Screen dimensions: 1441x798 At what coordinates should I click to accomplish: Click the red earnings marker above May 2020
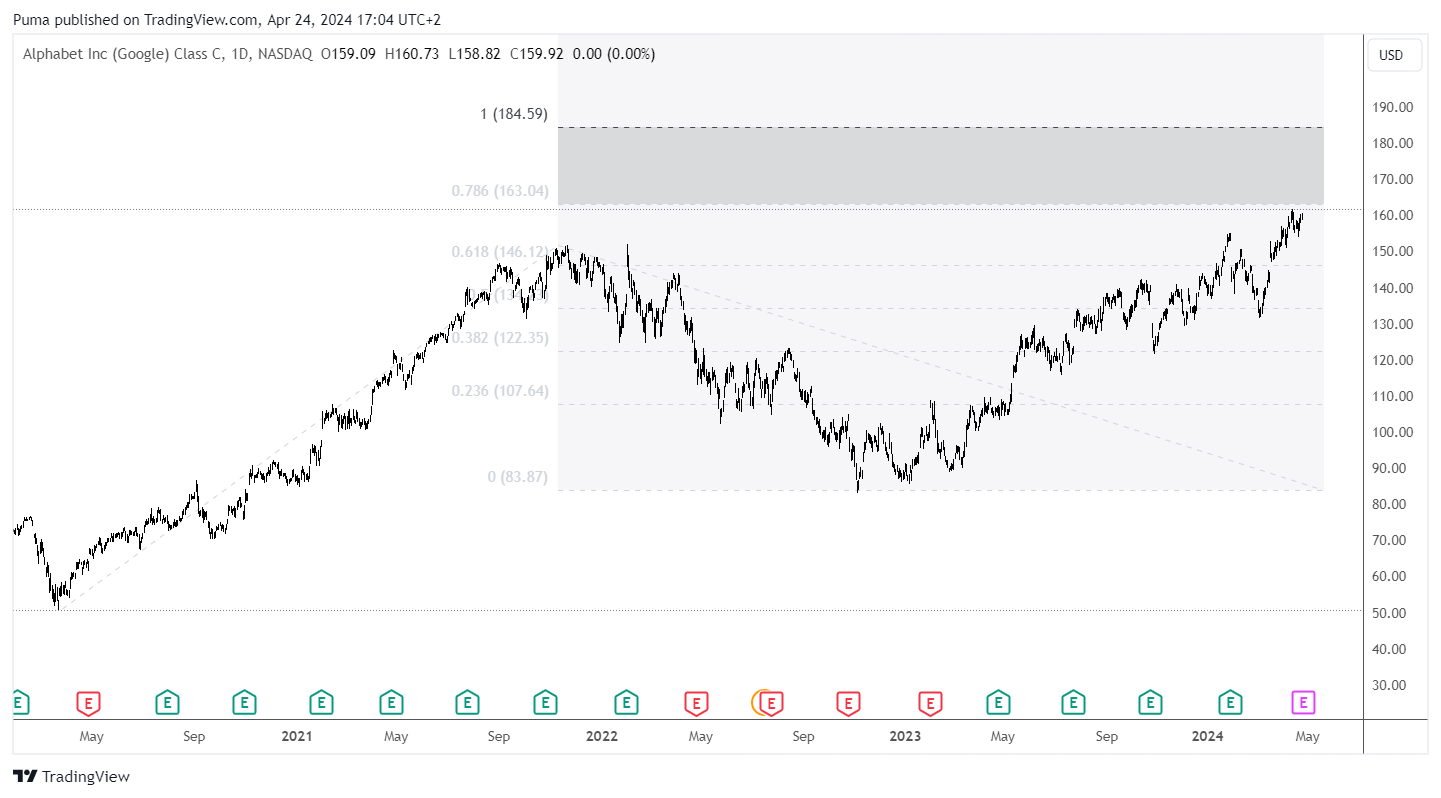click(x=89, y=703)
